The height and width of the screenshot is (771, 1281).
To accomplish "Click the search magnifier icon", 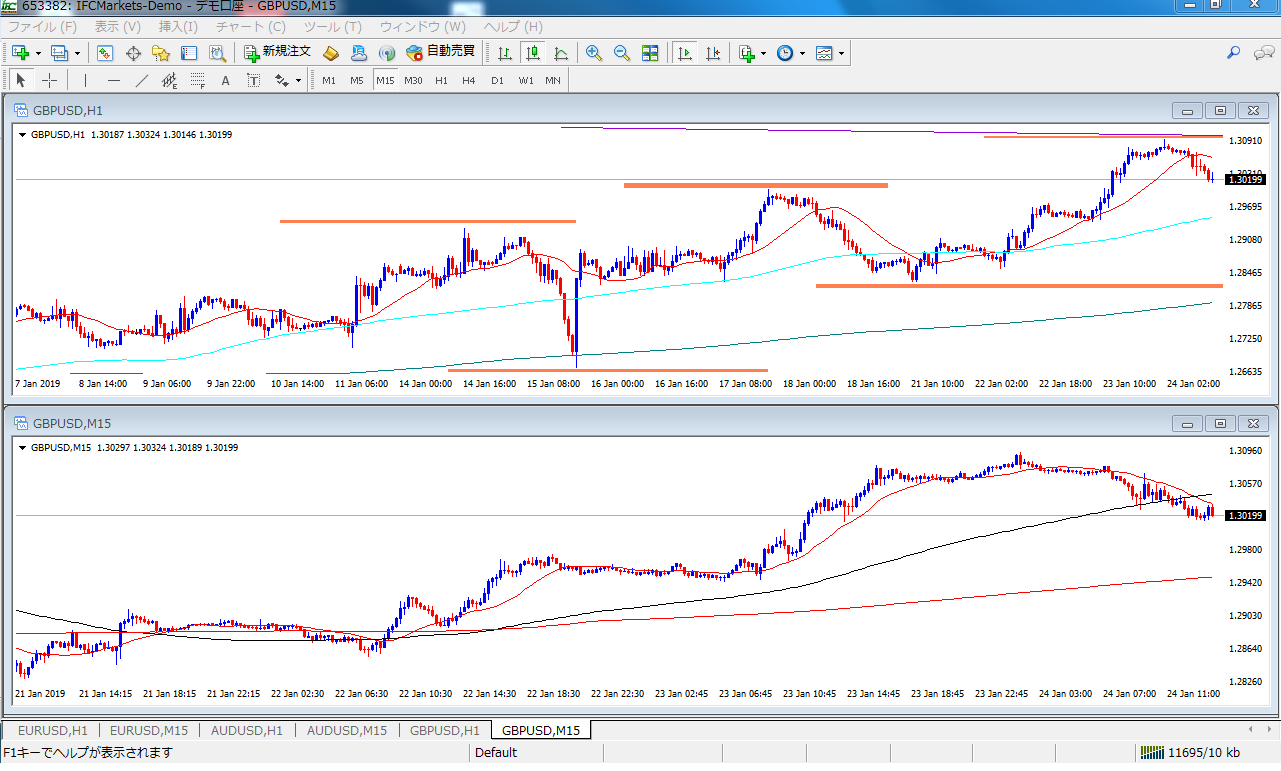I will (x=1234, y=53).
